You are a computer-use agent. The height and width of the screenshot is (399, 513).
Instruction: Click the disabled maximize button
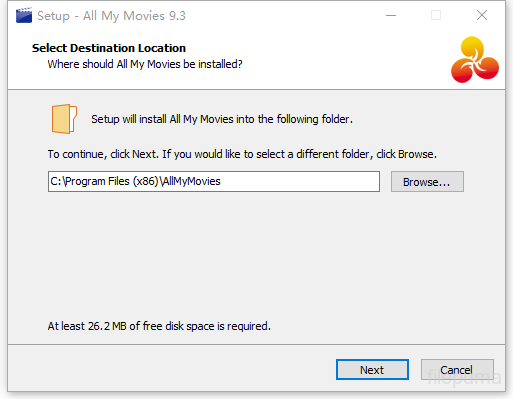[436, 15]
